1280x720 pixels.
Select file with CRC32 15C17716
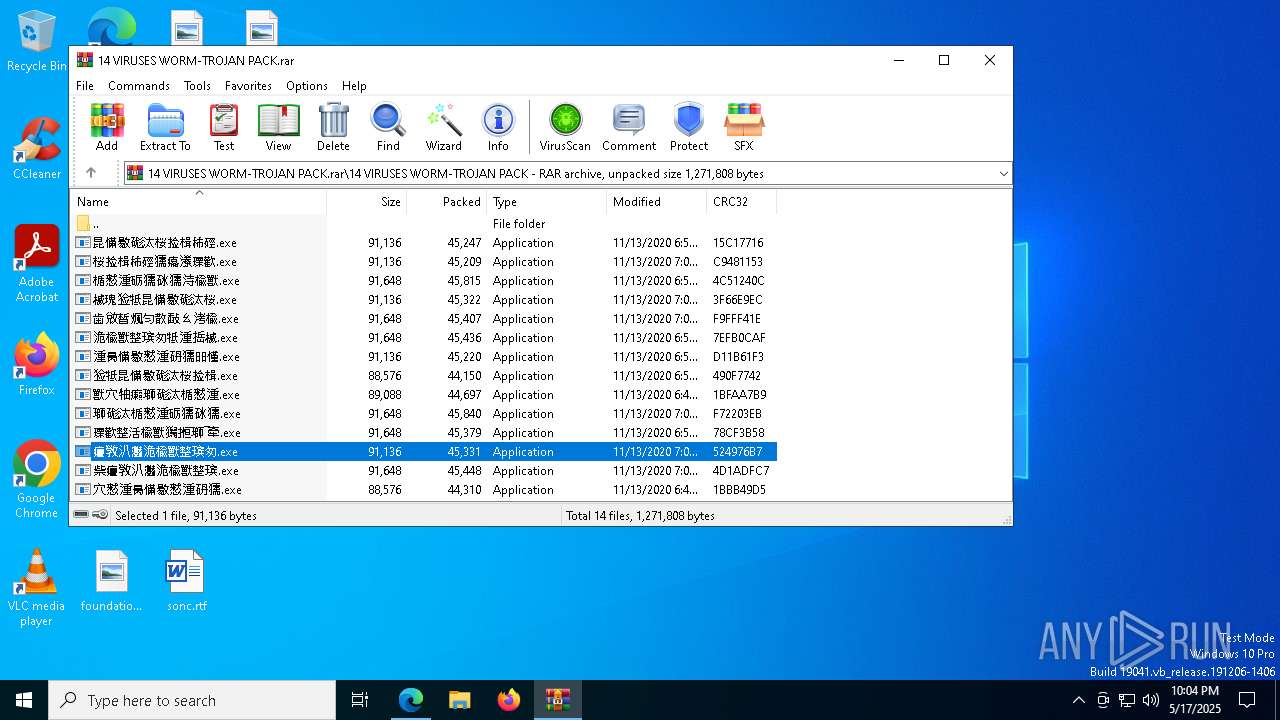click(424, 243)
